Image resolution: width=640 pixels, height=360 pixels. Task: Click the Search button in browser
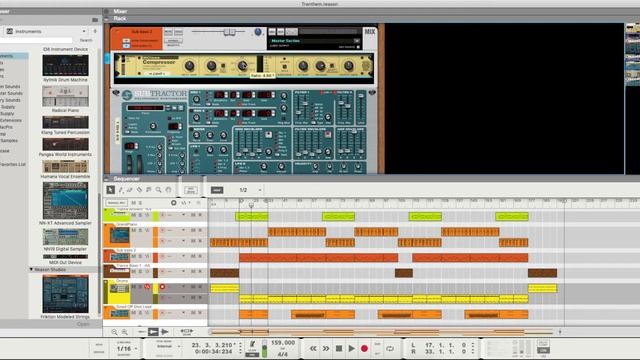(x=86, y=40)
